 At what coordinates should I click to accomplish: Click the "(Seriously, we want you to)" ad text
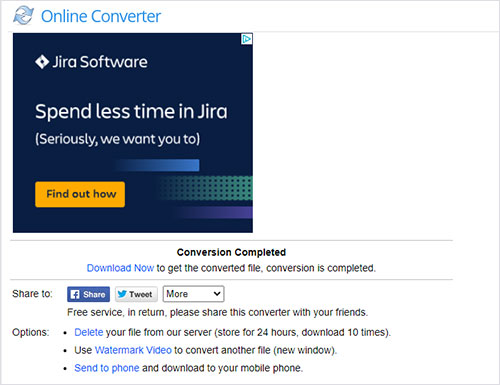click(x=118, y=139)
